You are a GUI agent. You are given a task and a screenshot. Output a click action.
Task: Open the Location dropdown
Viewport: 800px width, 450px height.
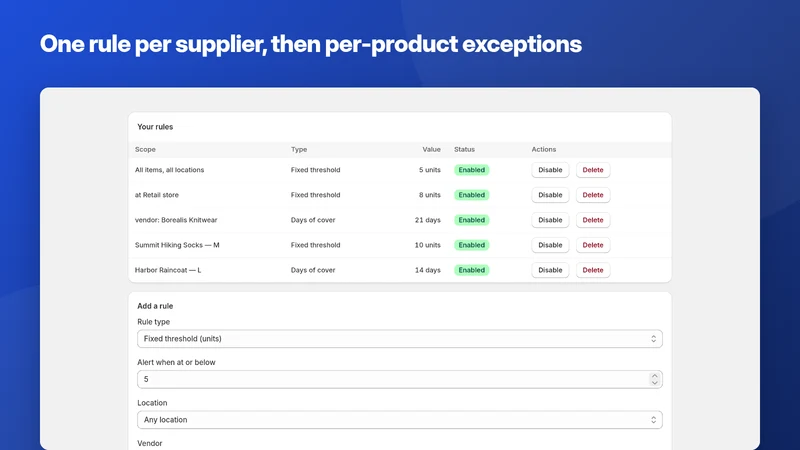coord(399,420)
